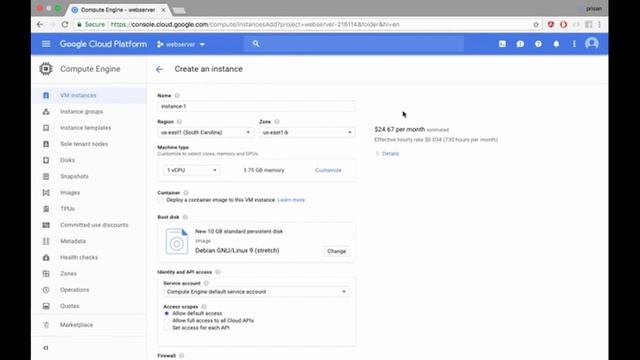Click the boot disk Change button
The image size is (640, 360).
[336, 251]
